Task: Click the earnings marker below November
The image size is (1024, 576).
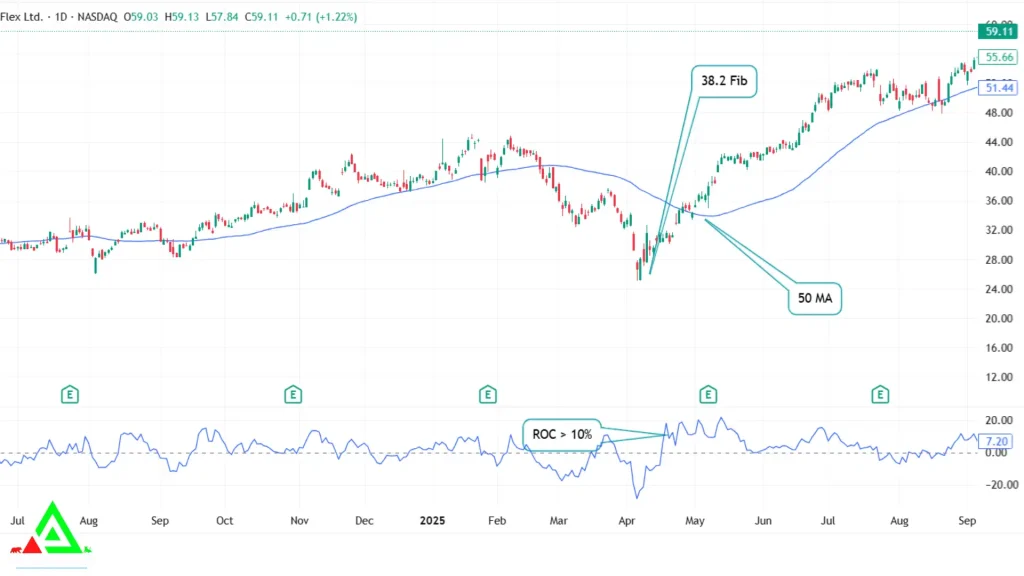Action: pos(292,394)
